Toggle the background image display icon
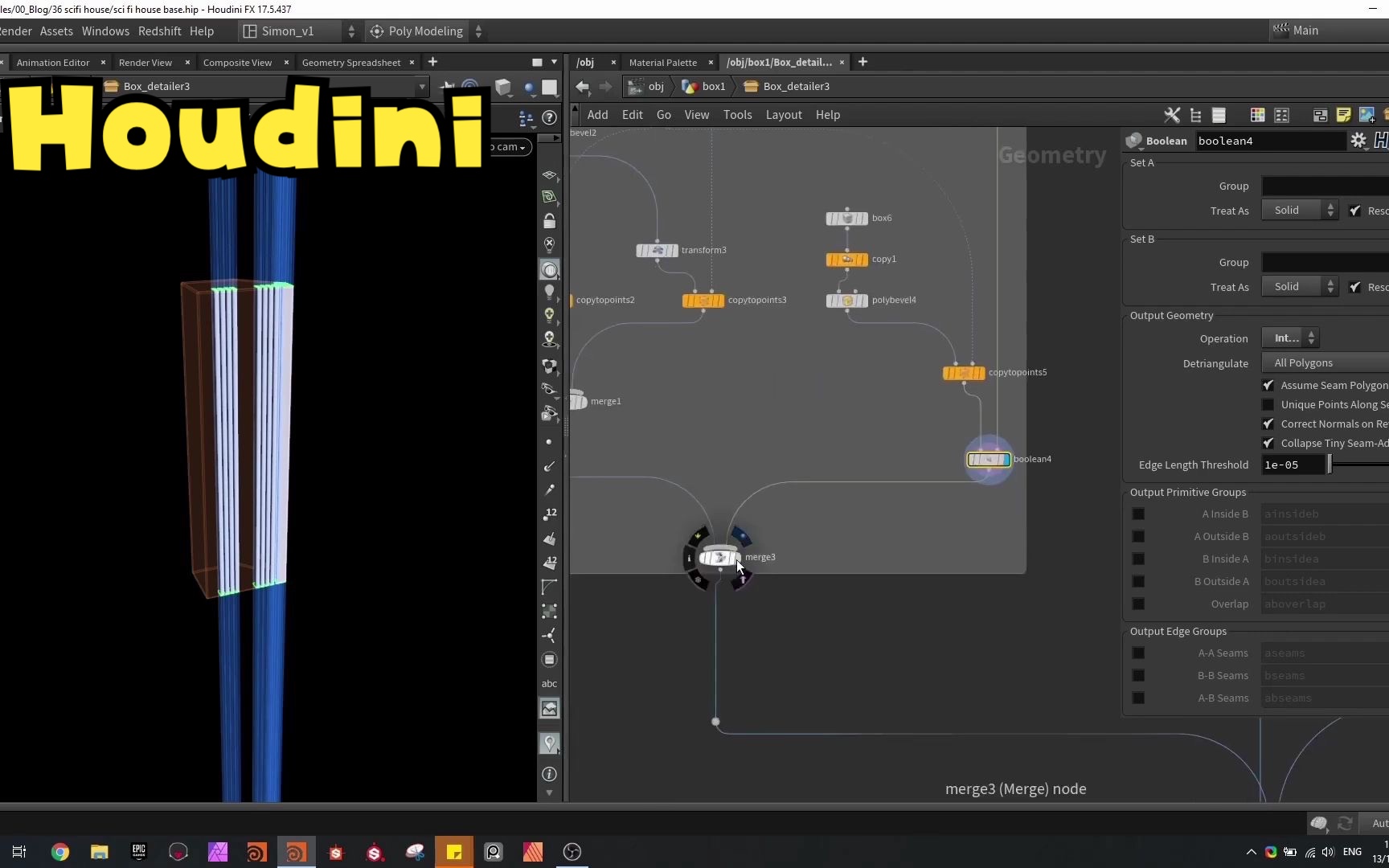This screenshot has width=1389, height=868. (550, 709)
